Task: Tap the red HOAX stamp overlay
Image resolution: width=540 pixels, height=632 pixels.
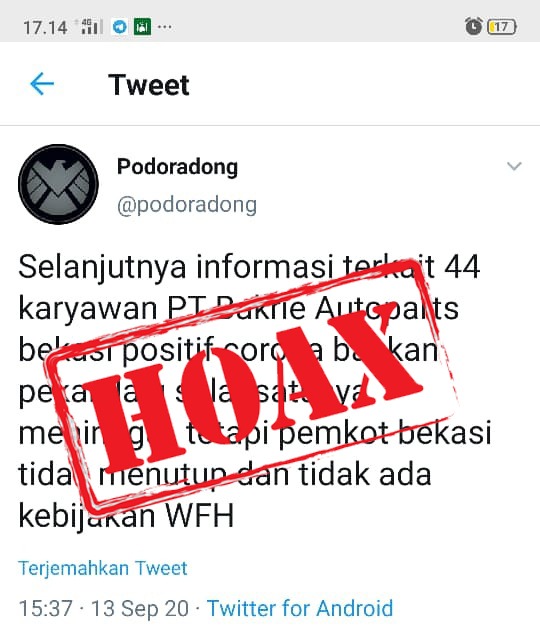Action: [x=252, y=387]
